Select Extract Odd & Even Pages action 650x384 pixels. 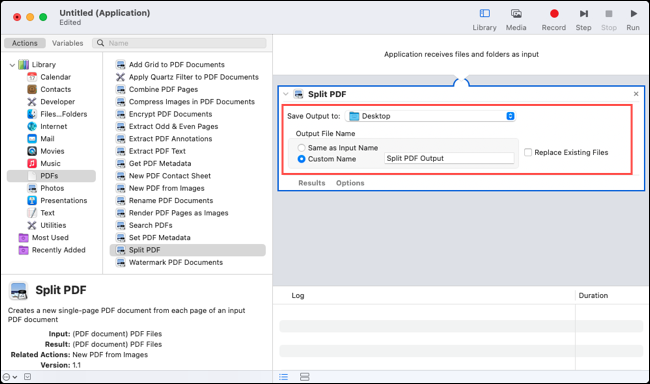pyautogui.click(x=173, y=126)
